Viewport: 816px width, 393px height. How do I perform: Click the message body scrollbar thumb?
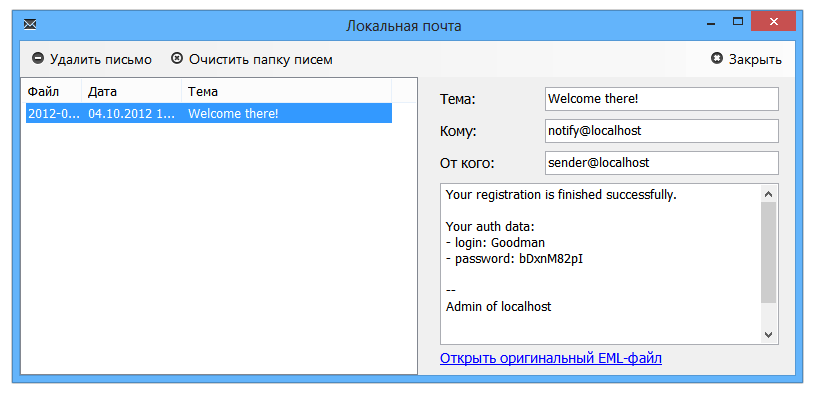click(769, 252)
